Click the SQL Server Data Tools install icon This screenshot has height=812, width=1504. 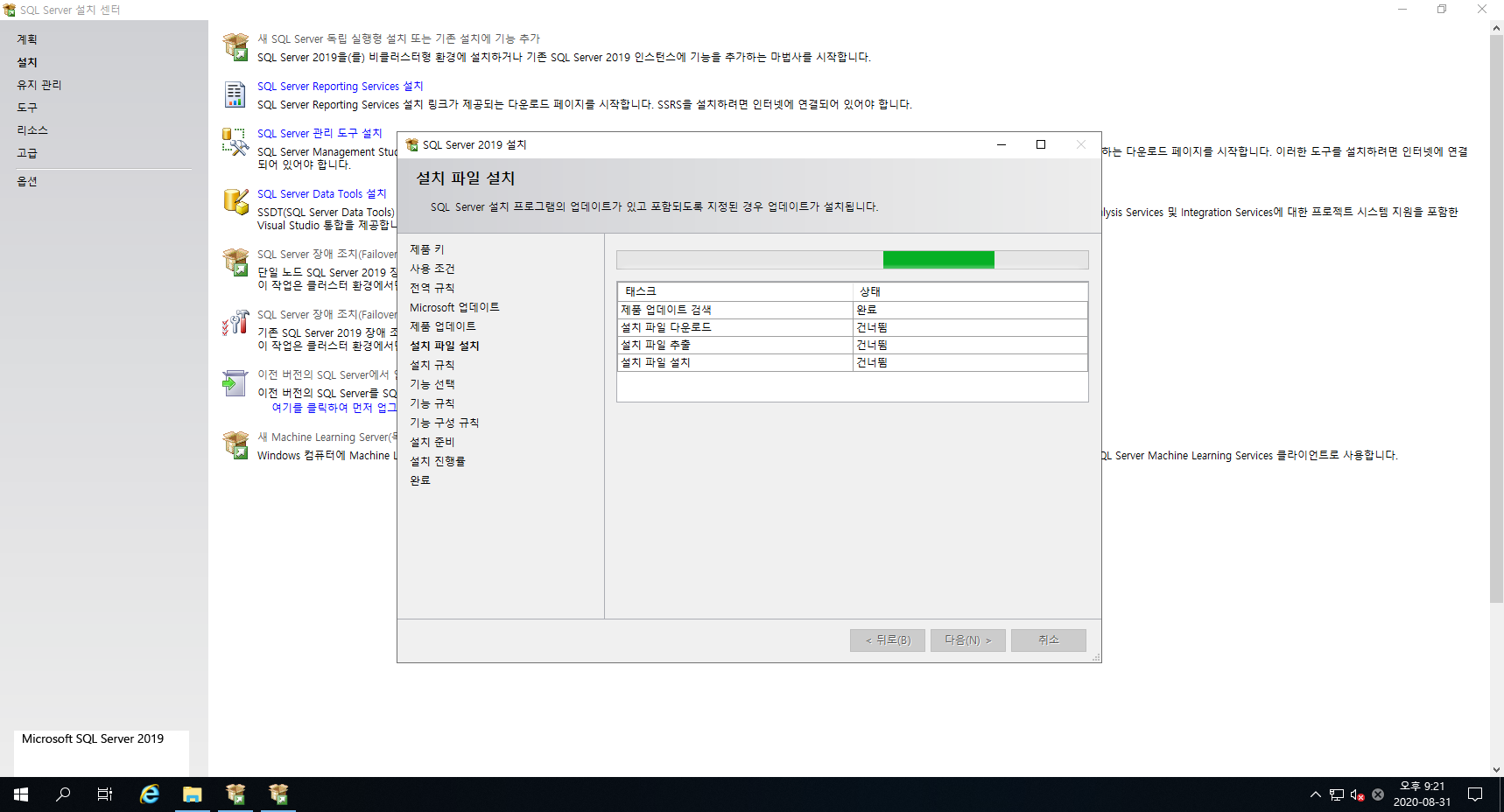(235, 202)
